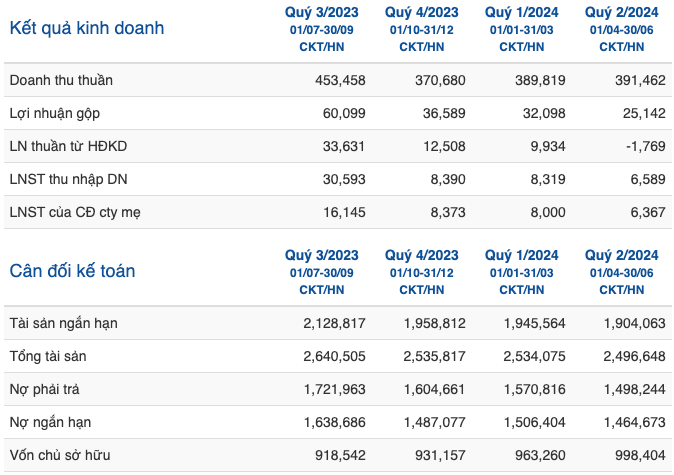
Task: Click the Tài sản ngắn hạn row label
Action: (x=64, y=323)
